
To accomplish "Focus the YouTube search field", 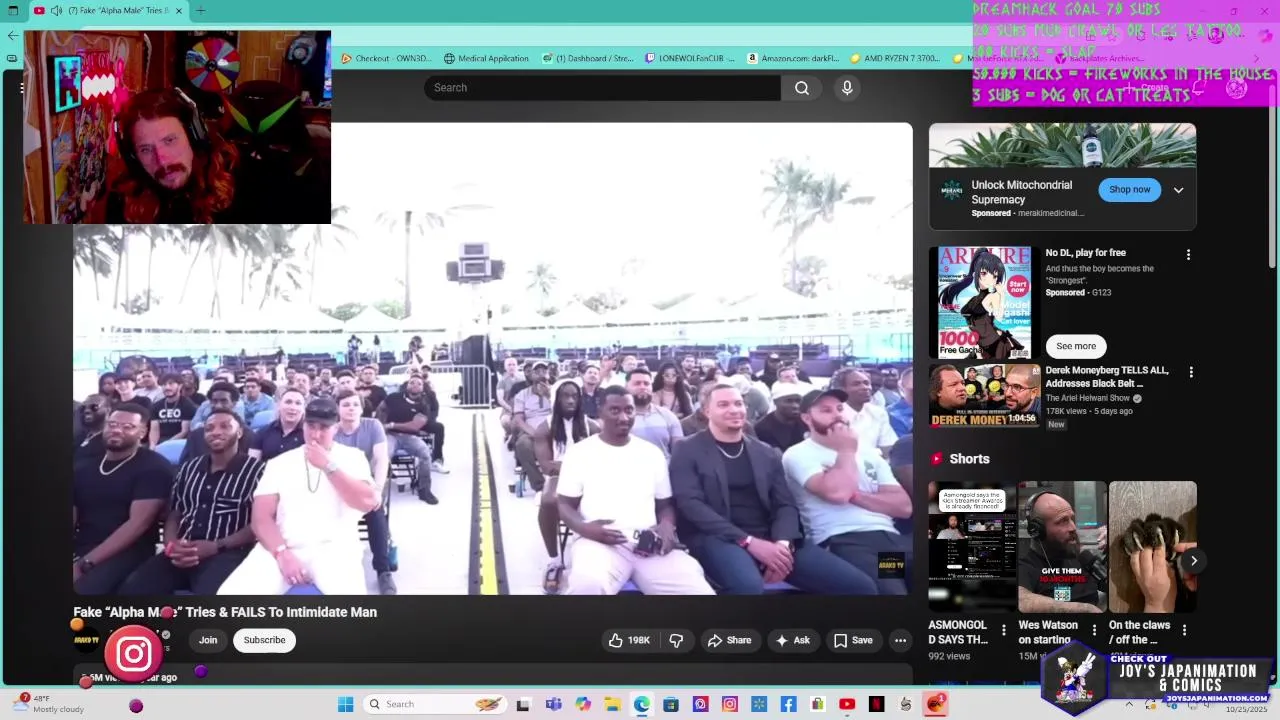I will pyautogui.click(x=602, y=88).
